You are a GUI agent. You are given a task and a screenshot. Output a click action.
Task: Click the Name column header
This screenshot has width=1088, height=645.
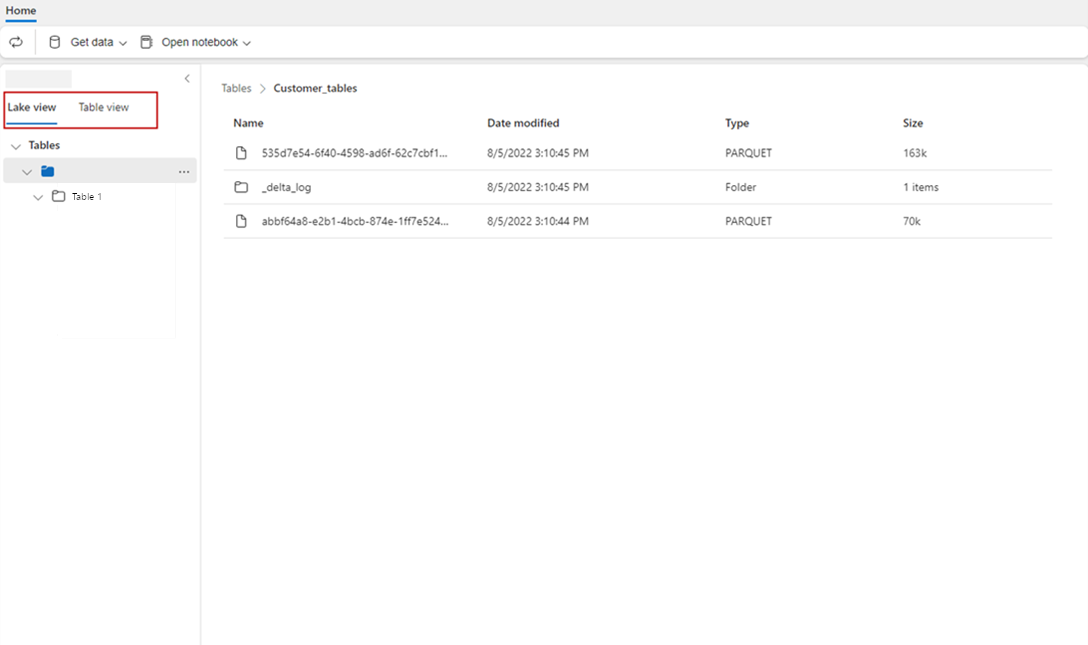click(248, 123)
